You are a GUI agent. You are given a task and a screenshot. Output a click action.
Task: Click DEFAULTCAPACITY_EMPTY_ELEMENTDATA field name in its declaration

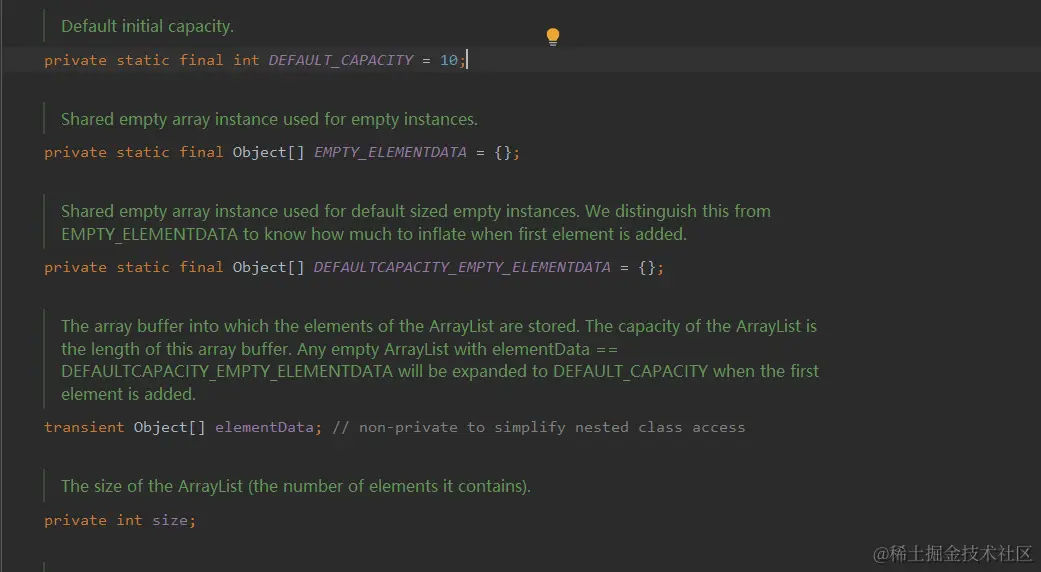[462, 267]
